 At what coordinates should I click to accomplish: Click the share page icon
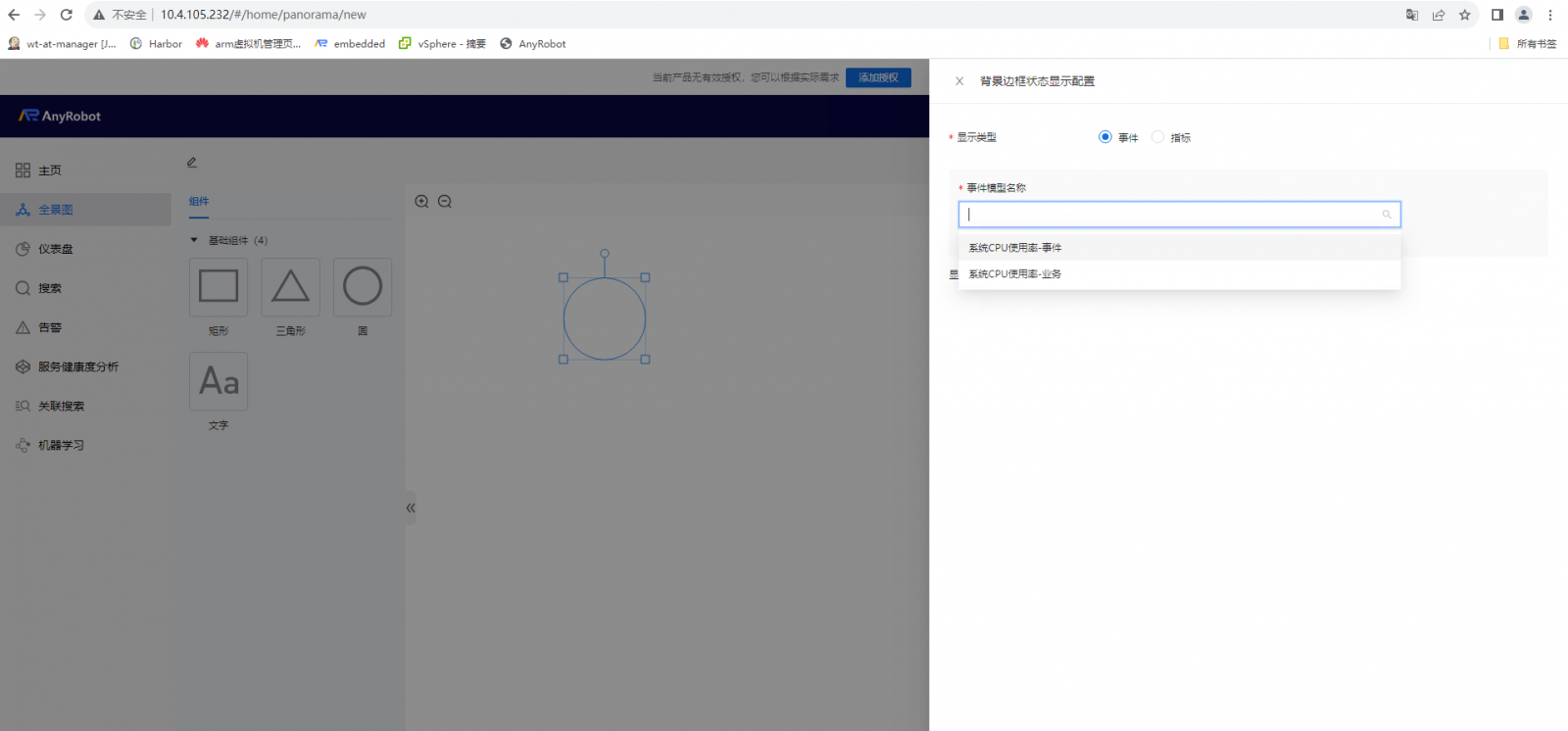pos(1439,15)
